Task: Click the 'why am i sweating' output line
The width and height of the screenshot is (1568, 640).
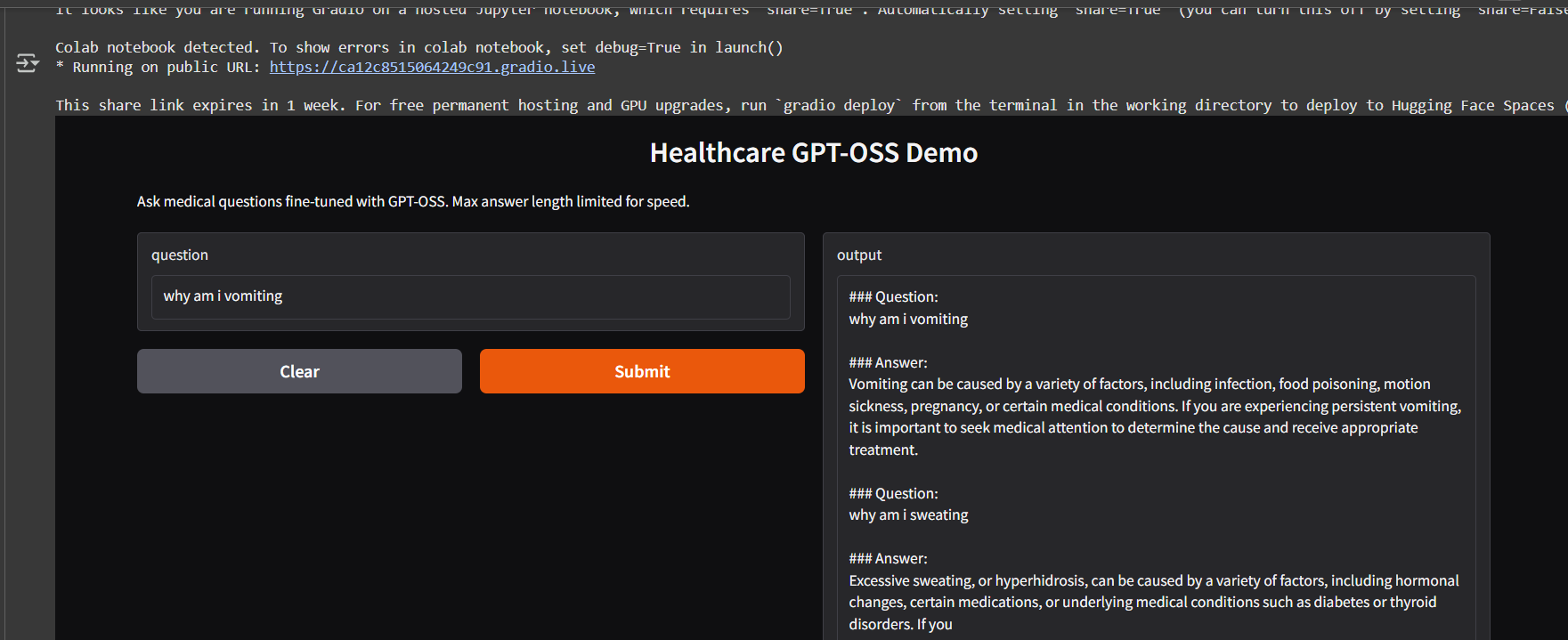Action: tap(908, 514)
